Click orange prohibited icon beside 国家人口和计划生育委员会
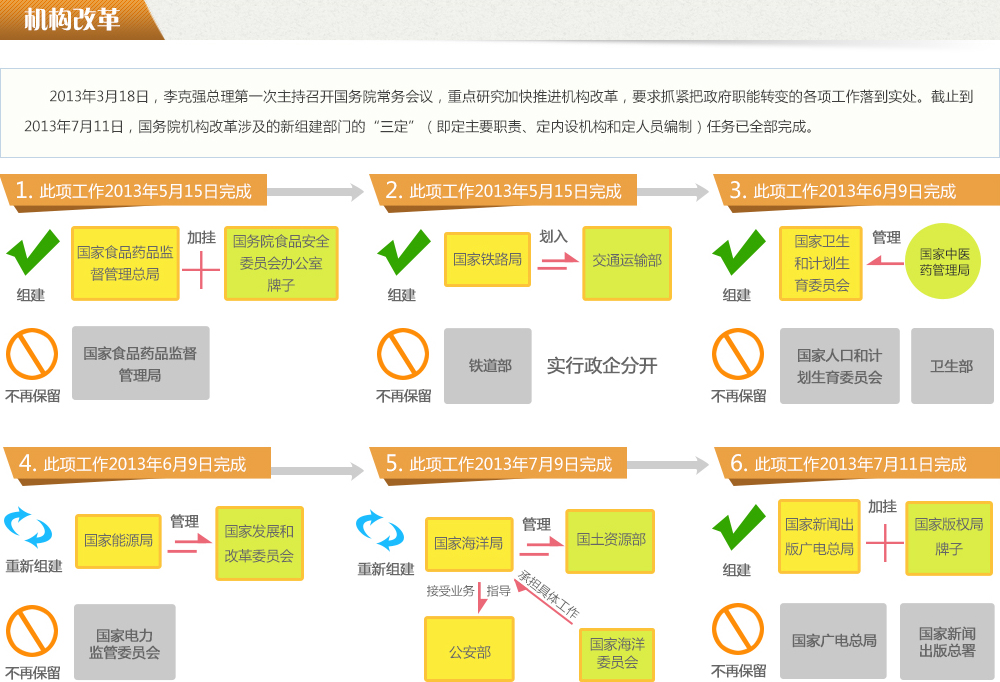This screenshot has width=1000, height=682. 738,354
